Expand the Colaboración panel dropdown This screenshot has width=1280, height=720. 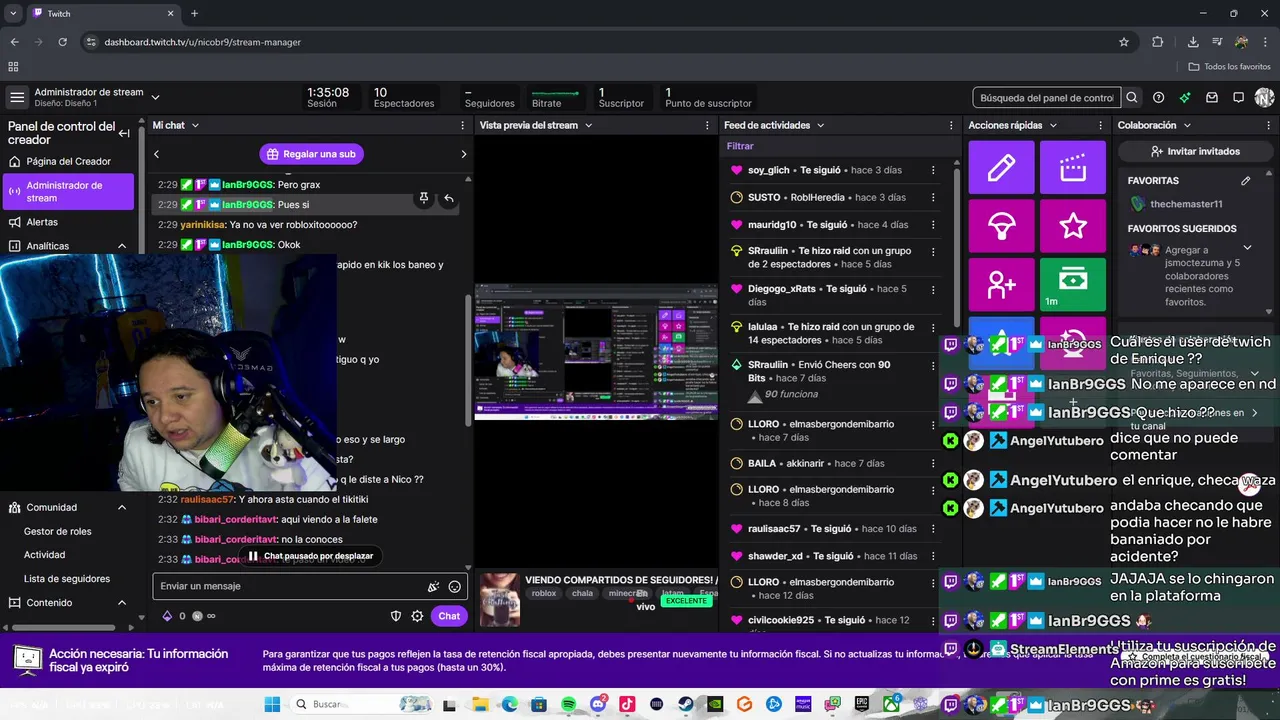[x=1187, y=125]
